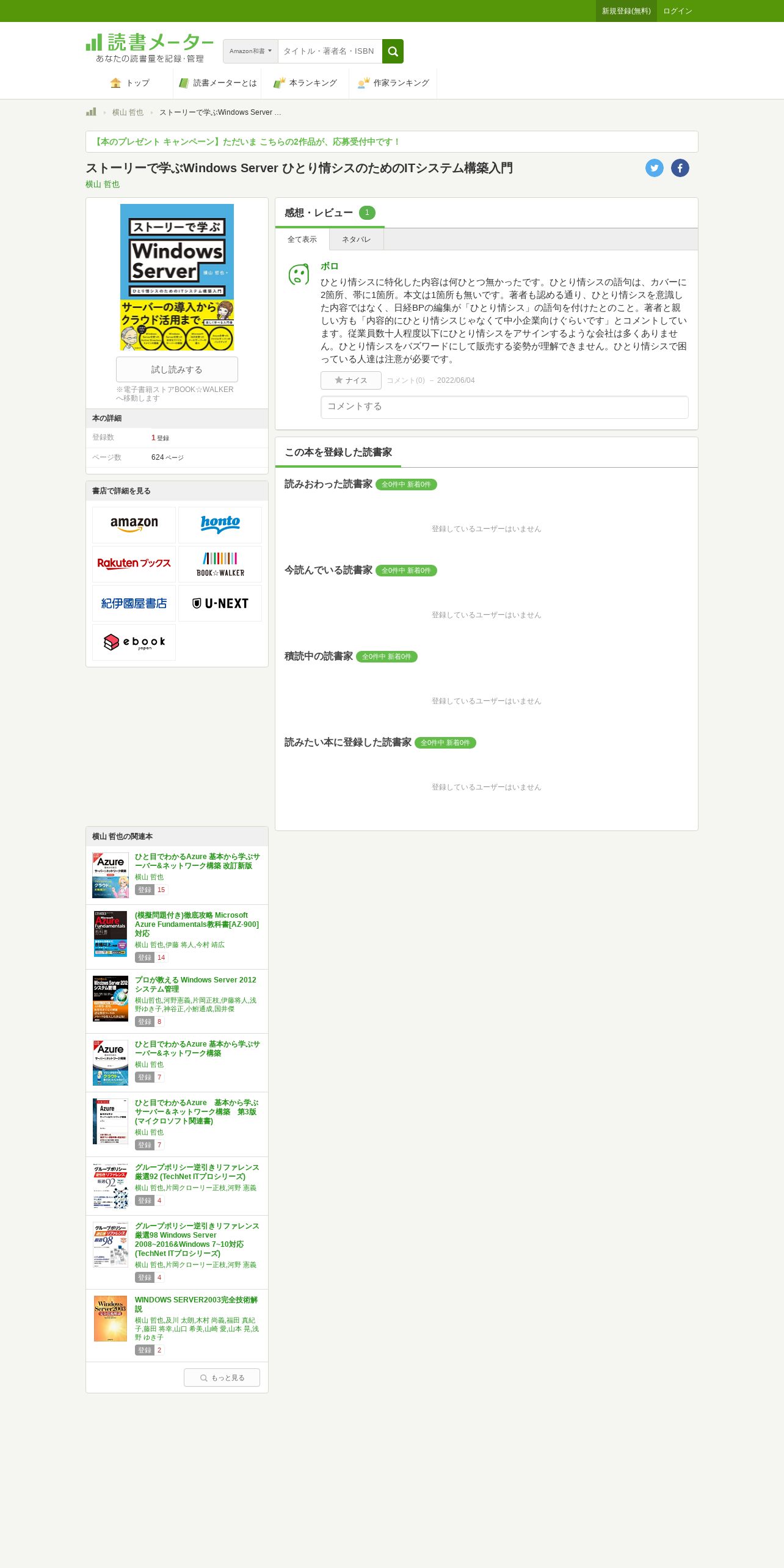Click 新規登録(無料) in top bar
The image size is (784, 1568).
(x=626, y=11)
